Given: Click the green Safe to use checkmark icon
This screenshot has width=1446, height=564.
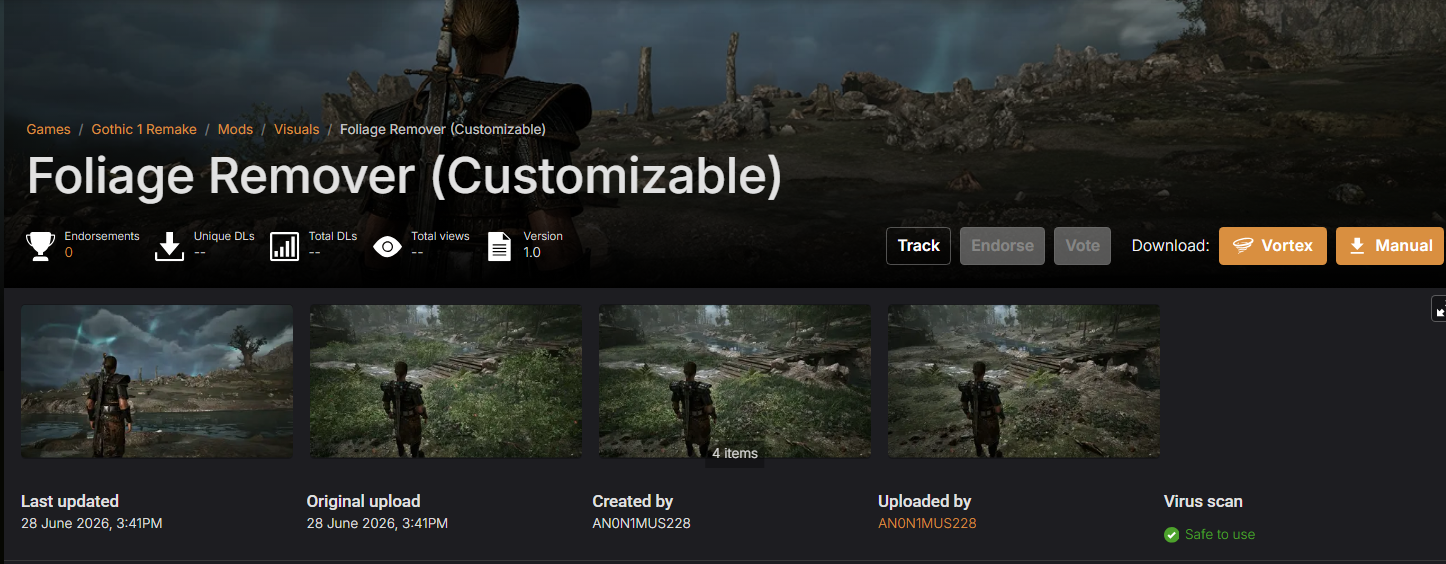Looking at the screenshot, I should (1172, 535).
